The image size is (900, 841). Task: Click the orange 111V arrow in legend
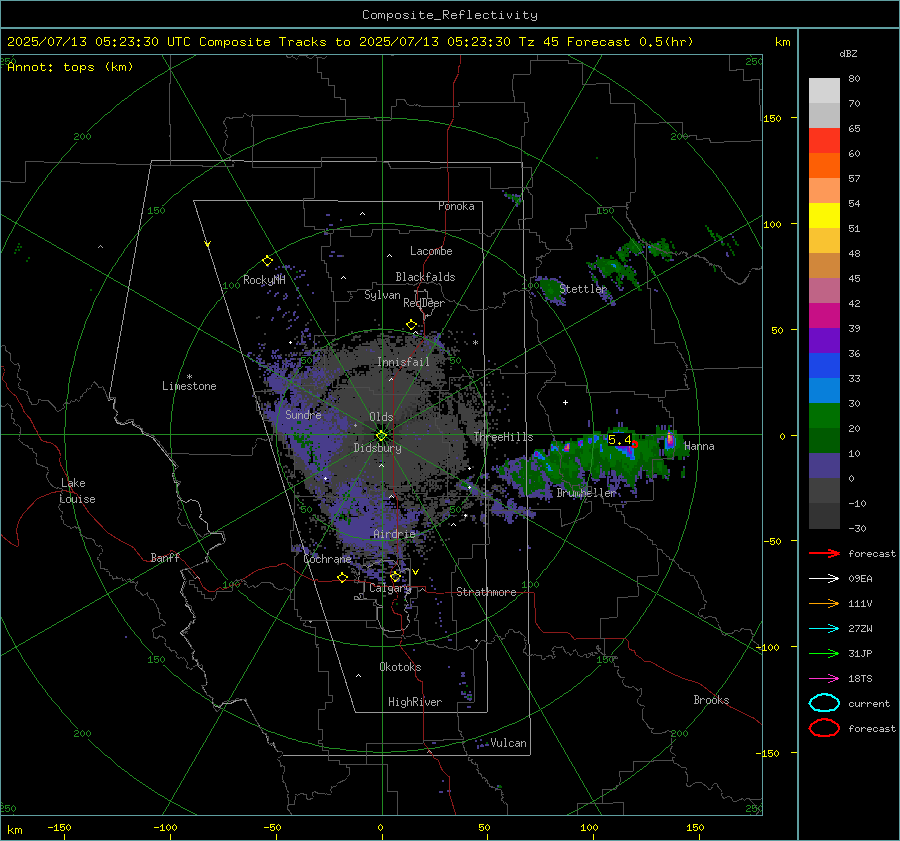point(824,603)
